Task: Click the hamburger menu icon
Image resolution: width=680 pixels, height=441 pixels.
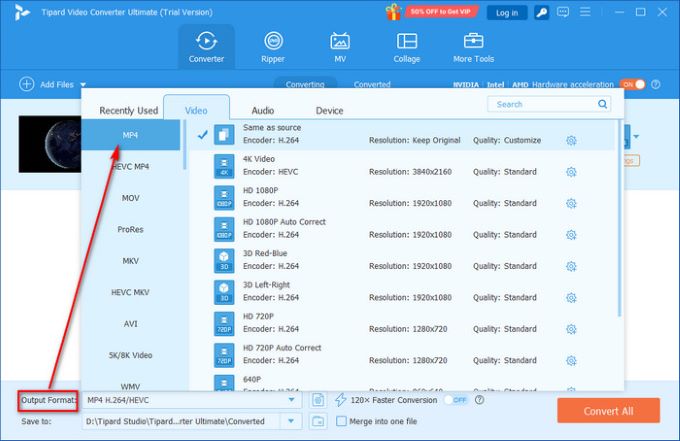Action: (583, 13)
